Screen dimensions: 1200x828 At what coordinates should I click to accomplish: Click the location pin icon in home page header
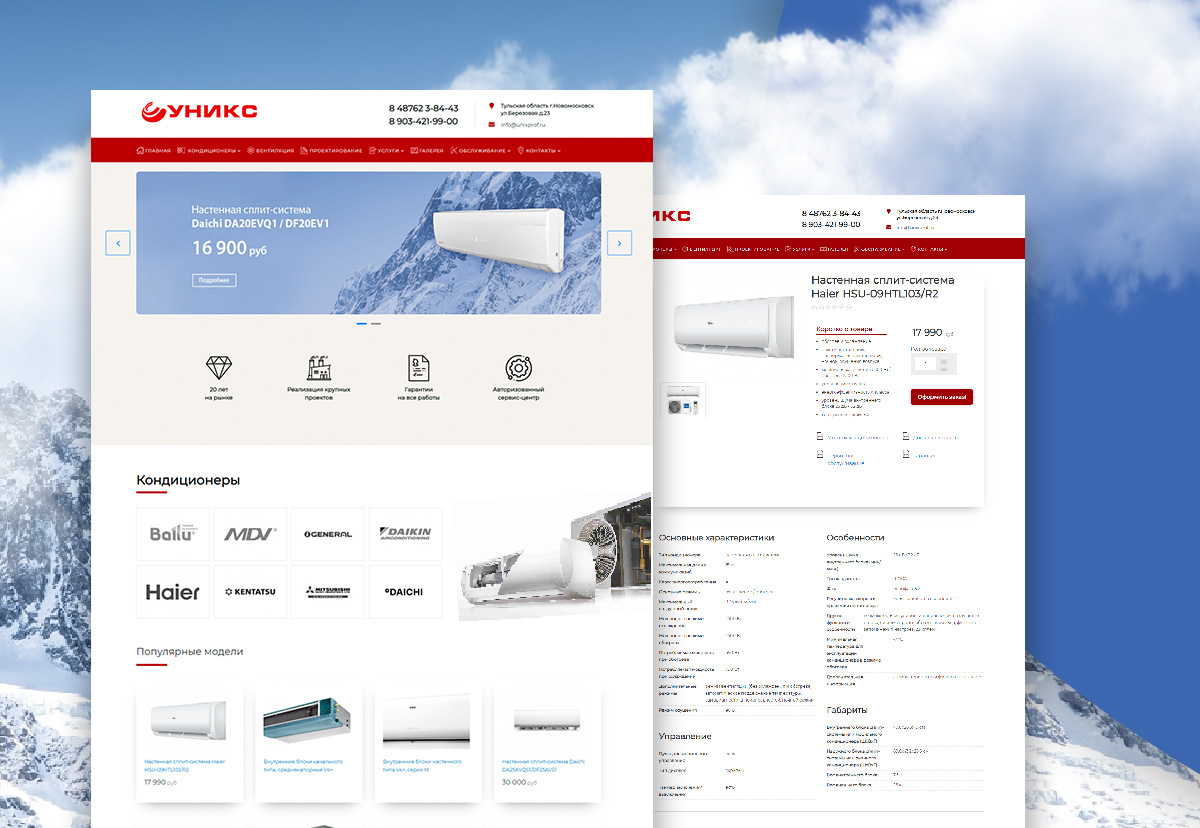(x=491, y=105)
